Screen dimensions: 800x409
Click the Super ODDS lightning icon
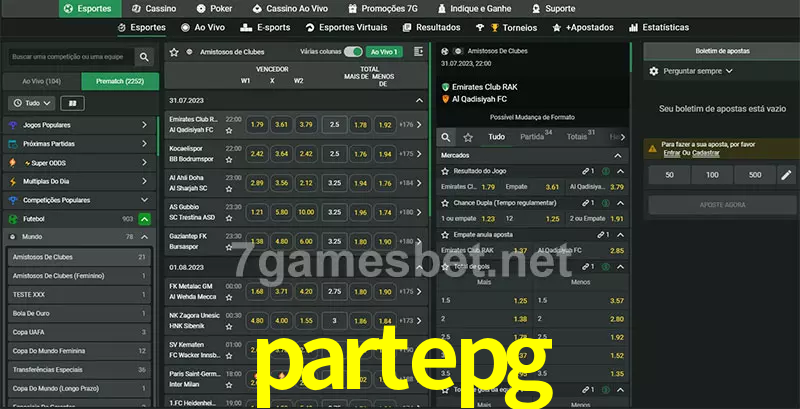point(13,163)
